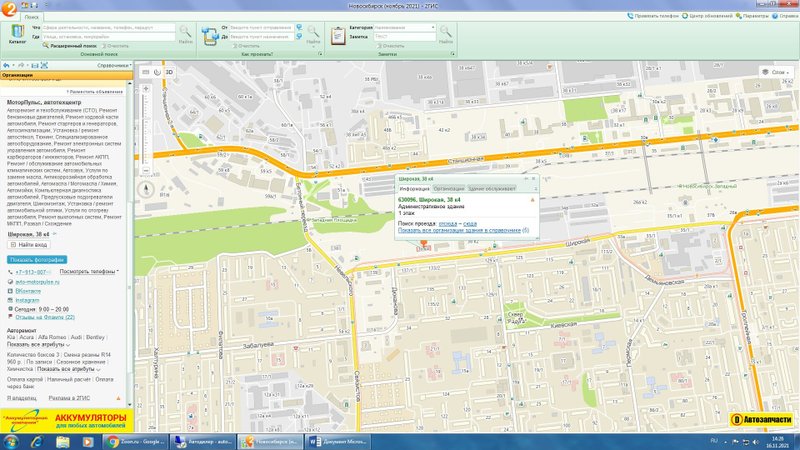Click the main search Найти magnifier icon
Image resolution: width=800 pixels, height=450 pixels.
(x=185, y=32)
